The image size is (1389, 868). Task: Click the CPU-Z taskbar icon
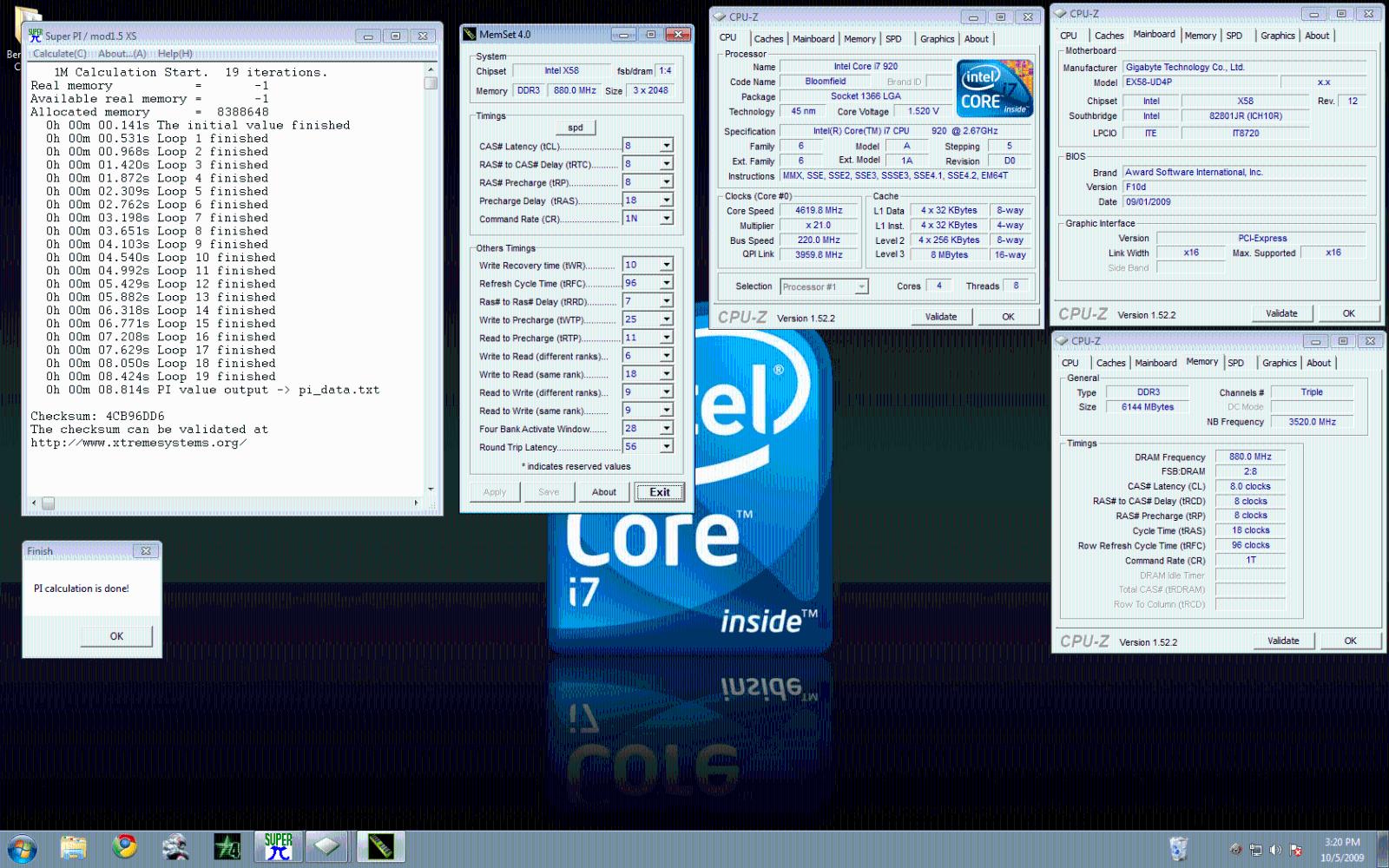point(327,846)
